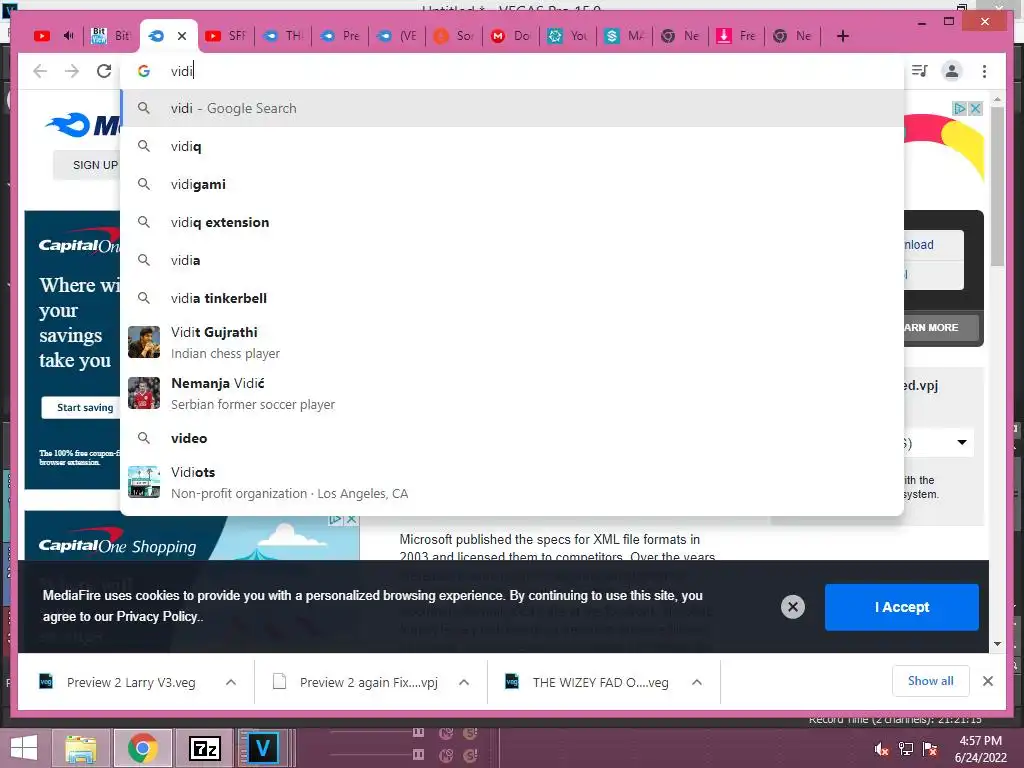Screen dimensions: 1024x768
Task: Click the MediaFire SIGN UP button
Action: [x=88, y=165]
